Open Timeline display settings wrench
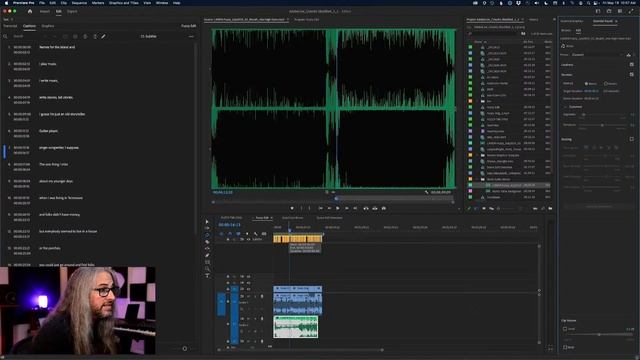This screenshot has height=360, width=640. 256,233
